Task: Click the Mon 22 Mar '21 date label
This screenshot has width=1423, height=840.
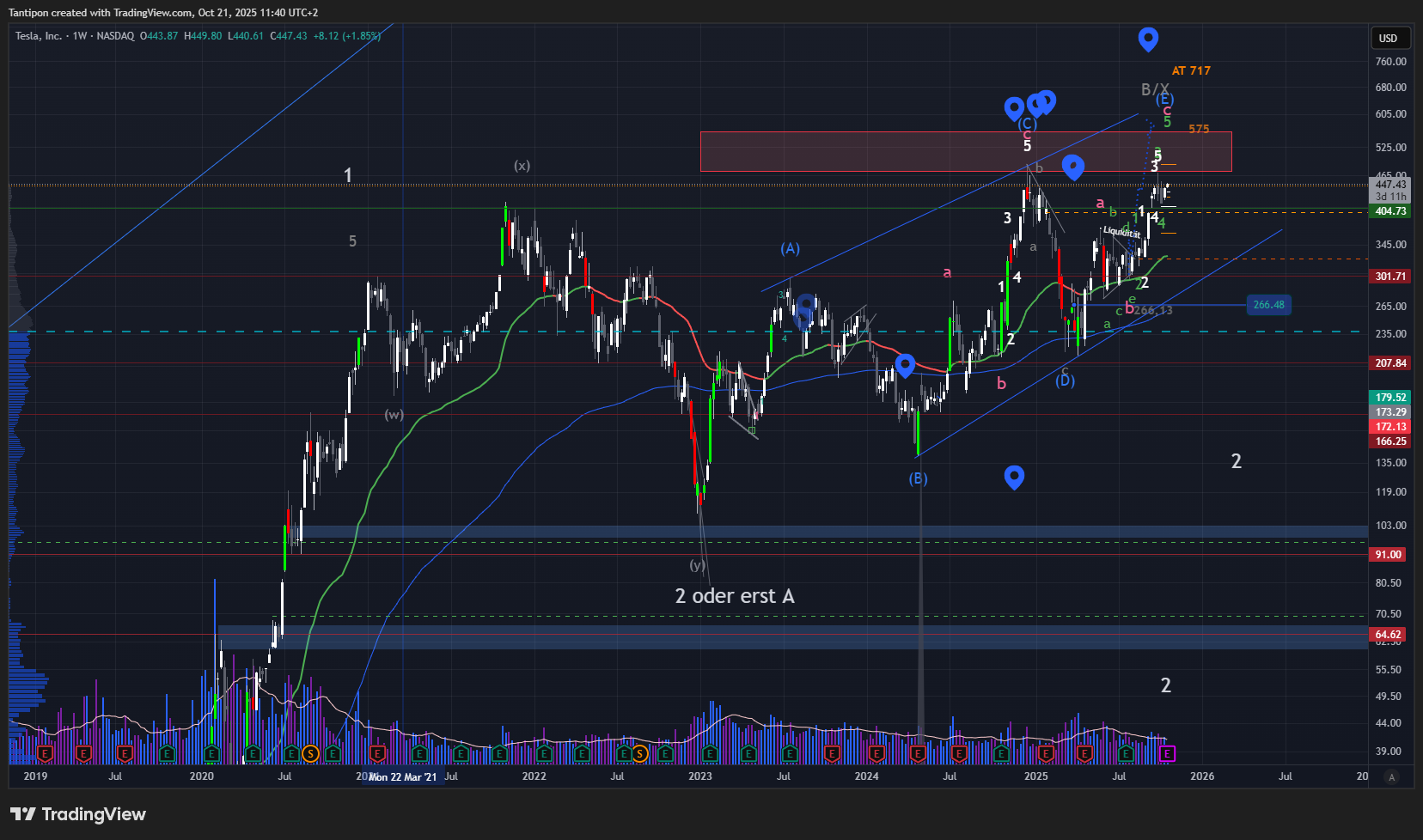Action: [x=403, y=777]
